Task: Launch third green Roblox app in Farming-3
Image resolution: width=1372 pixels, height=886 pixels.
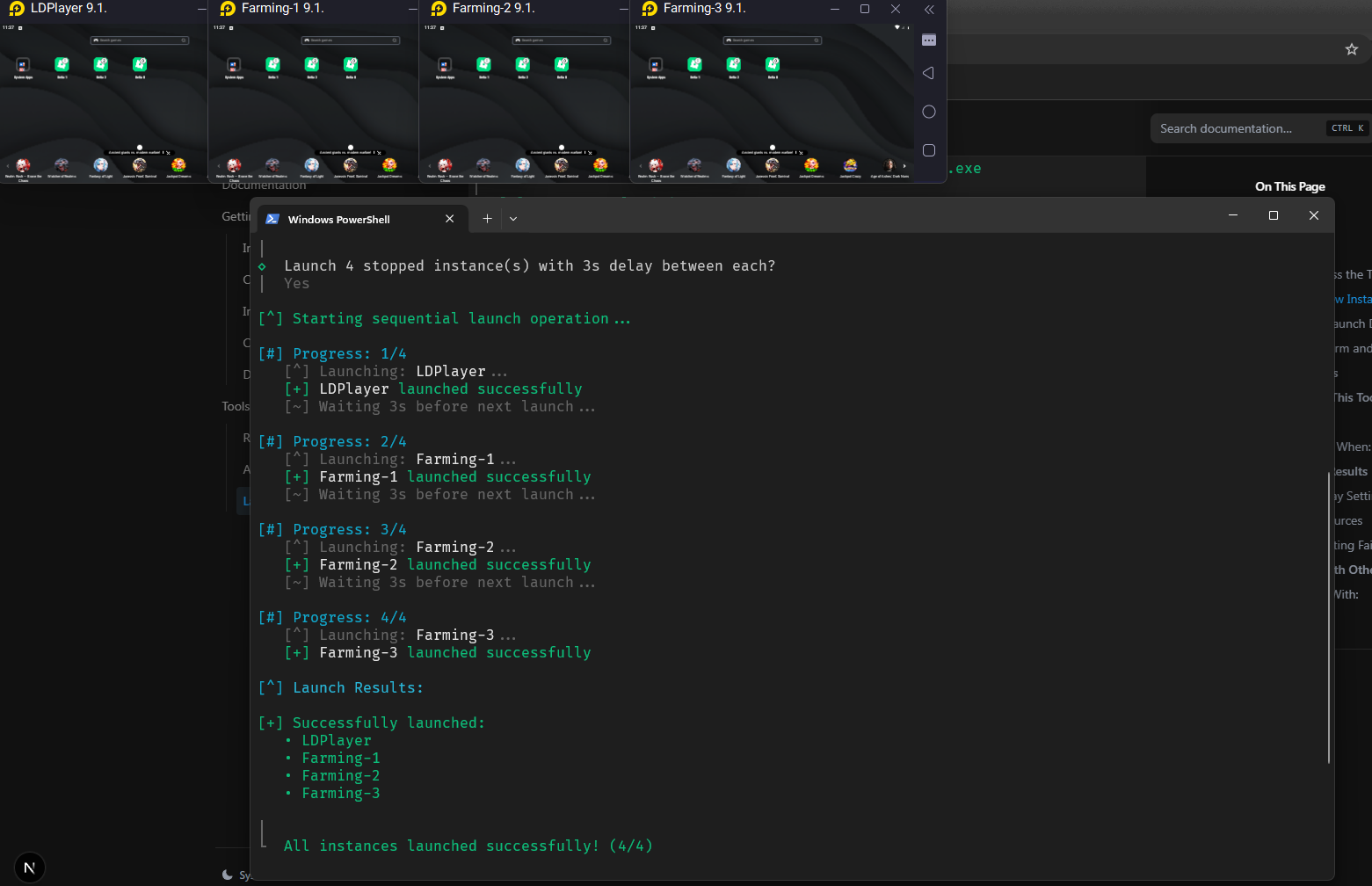Action: pos(773,65)
